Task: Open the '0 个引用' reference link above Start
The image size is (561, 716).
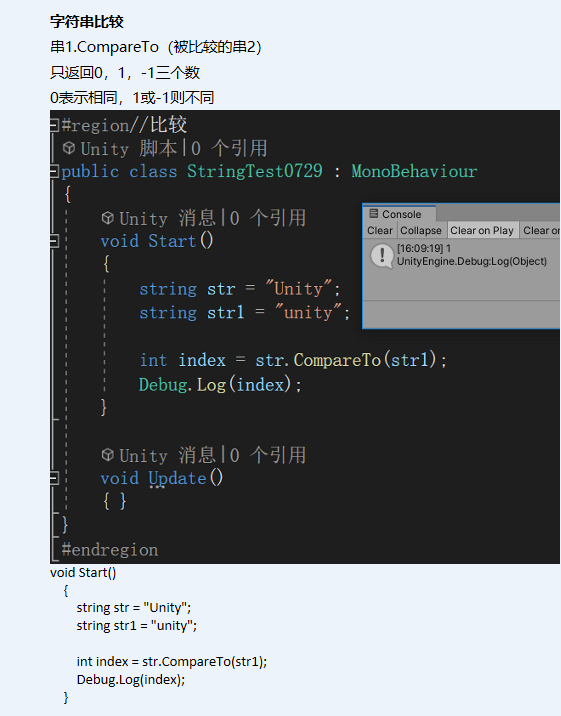Action: [267, 218]
